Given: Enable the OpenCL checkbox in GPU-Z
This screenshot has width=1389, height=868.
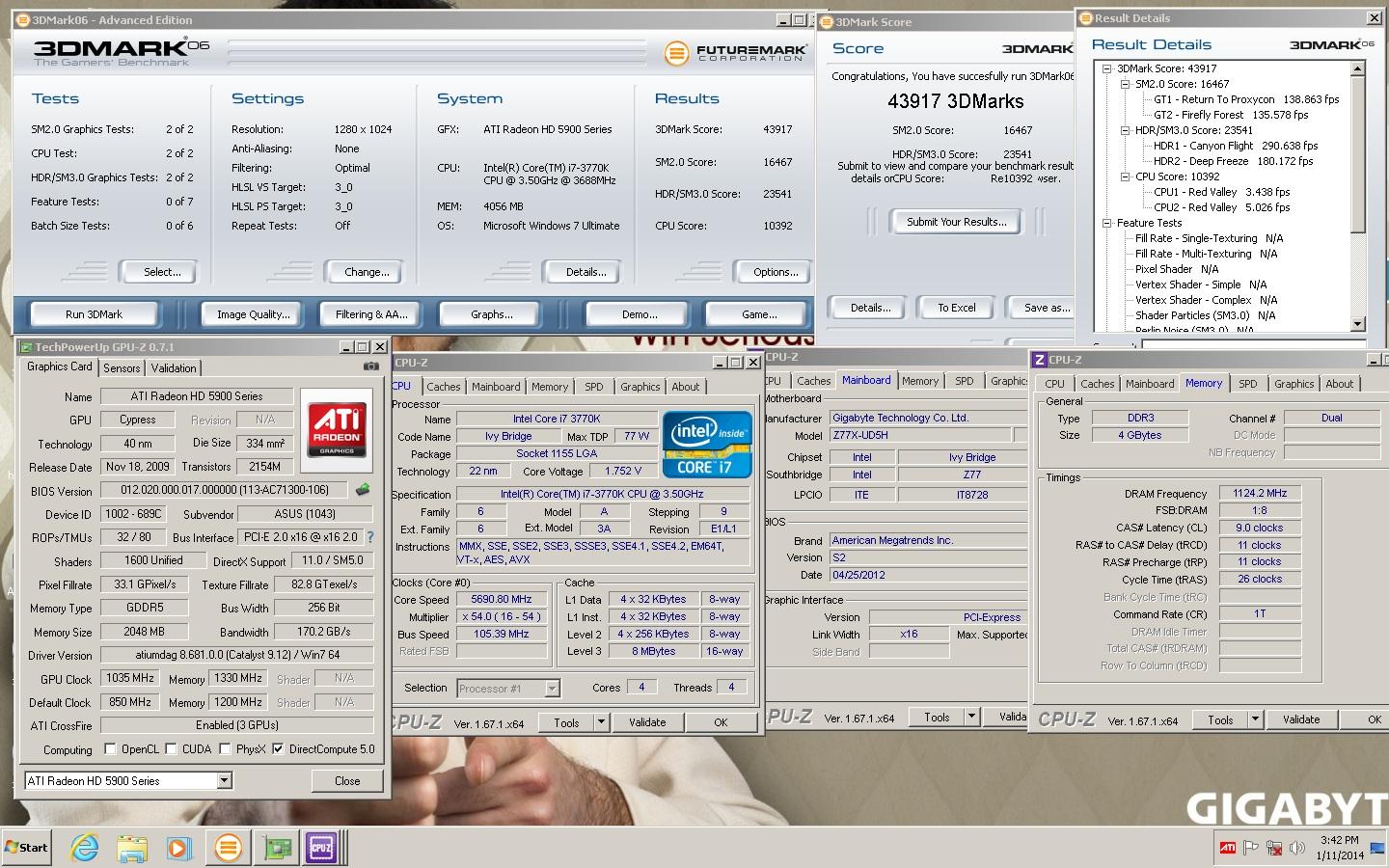Looking at the screenshot, I should point(110,748).
